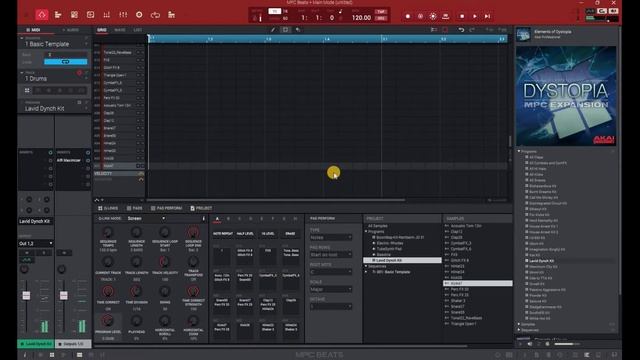
Task: Redo the last undone action
Action: point(472,30)
